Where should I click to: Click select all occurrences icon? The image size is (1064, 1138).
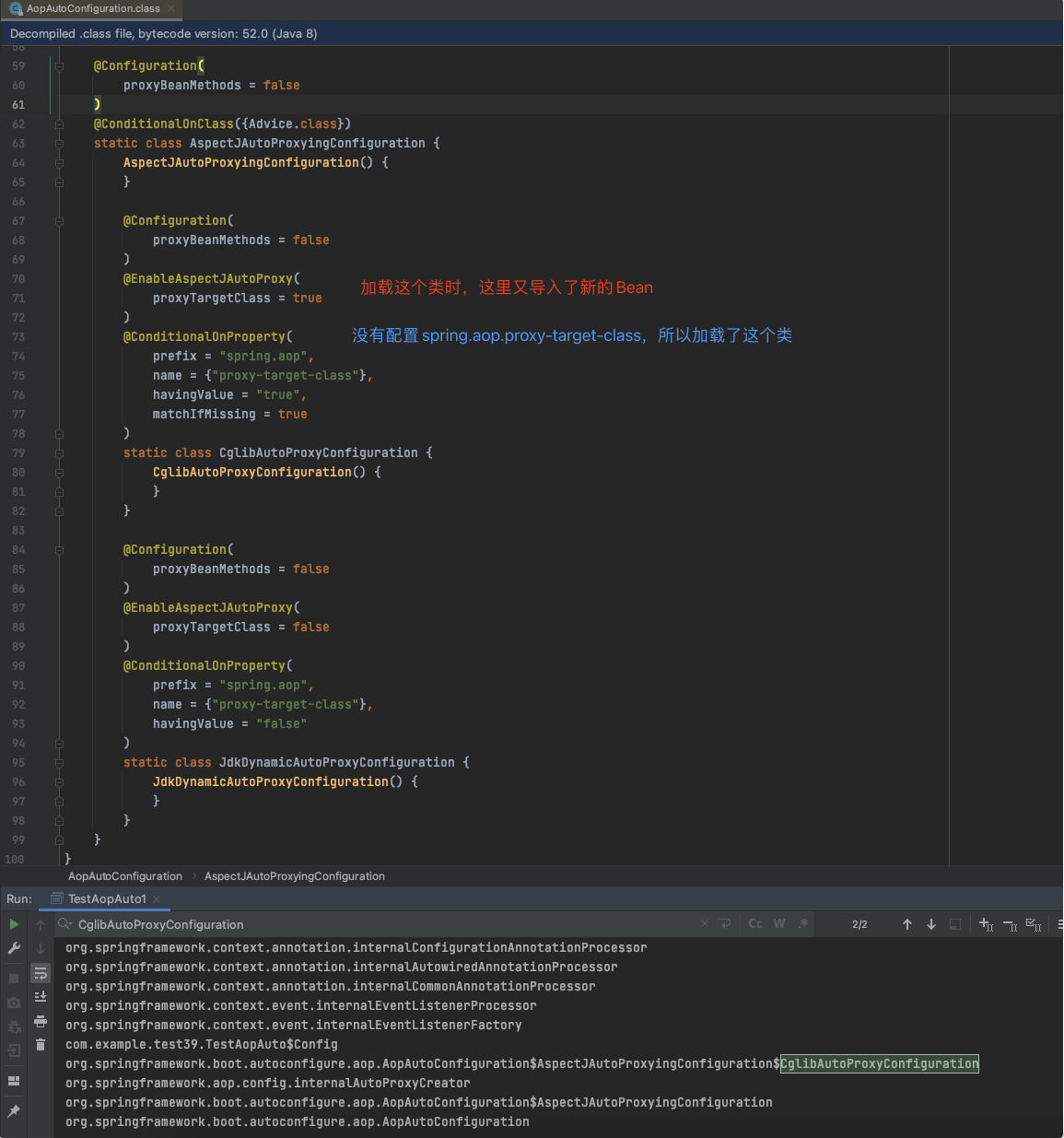(x=1034, y=924)
